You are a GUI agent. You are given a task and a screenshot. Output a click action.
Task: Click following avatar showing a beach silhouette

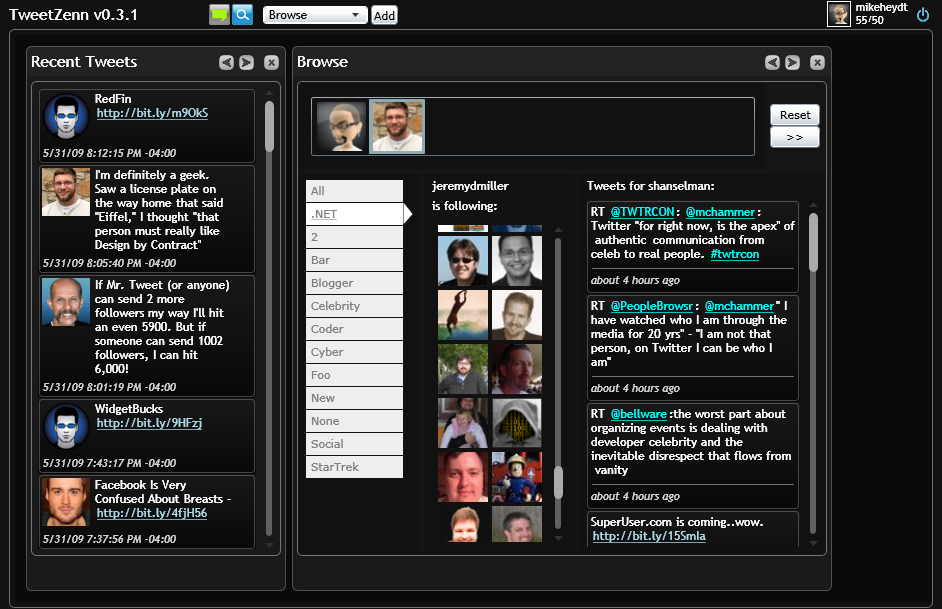point(463,315)
